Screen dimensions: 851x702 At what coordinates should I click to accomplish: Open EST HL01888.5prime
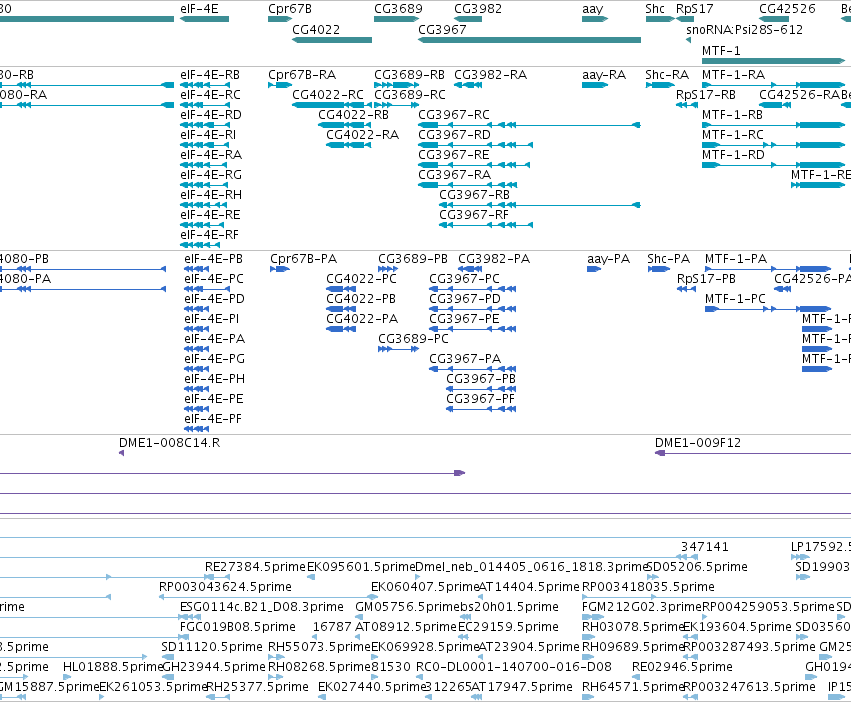(113, 667)
